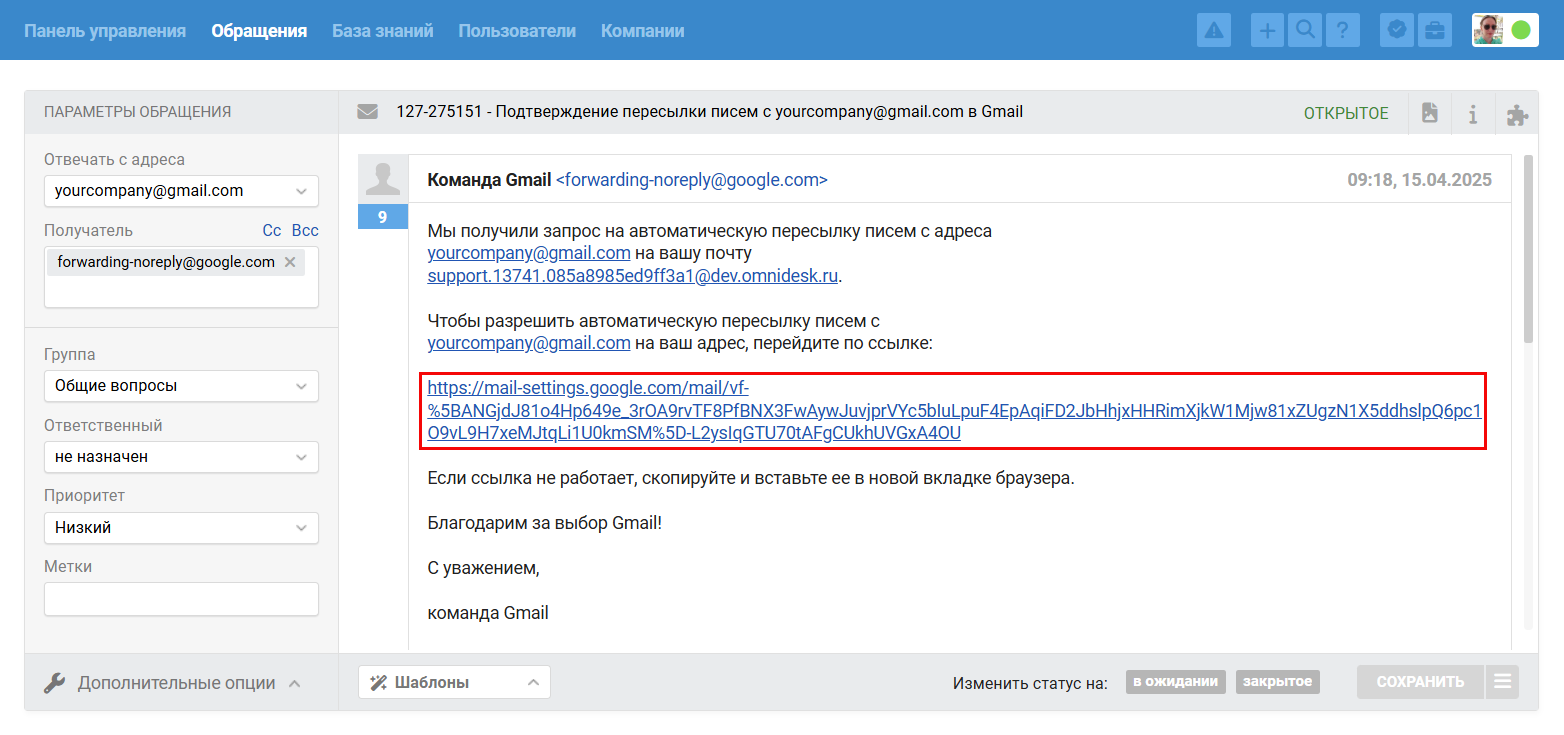1564x735 pixels.
Task: Toggle the green online status indicator
Action: pos(1521,31)
